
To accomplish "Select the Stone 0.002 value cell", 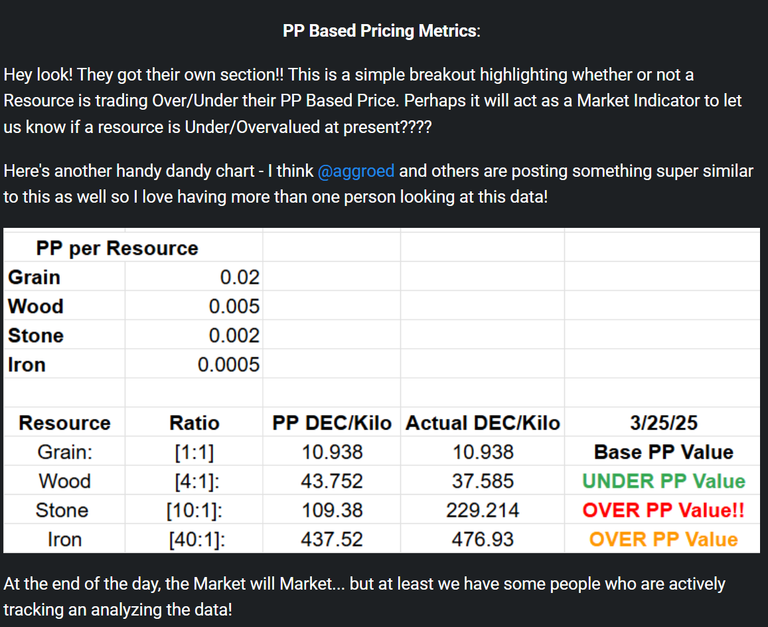I will (234, 335).
